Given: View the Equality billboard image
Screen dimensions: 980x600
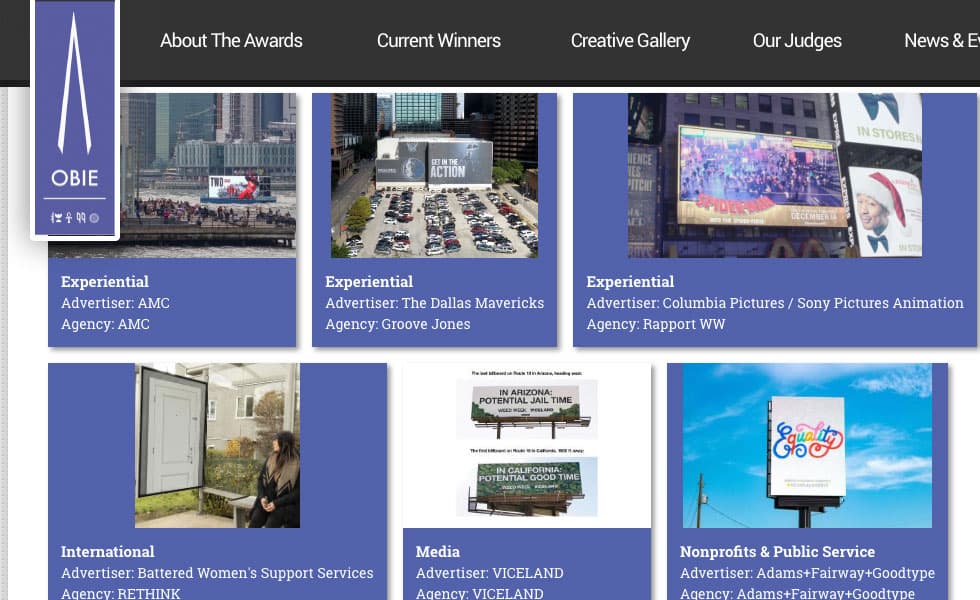Looking at the screenshot, I should (x=807, y=445).
